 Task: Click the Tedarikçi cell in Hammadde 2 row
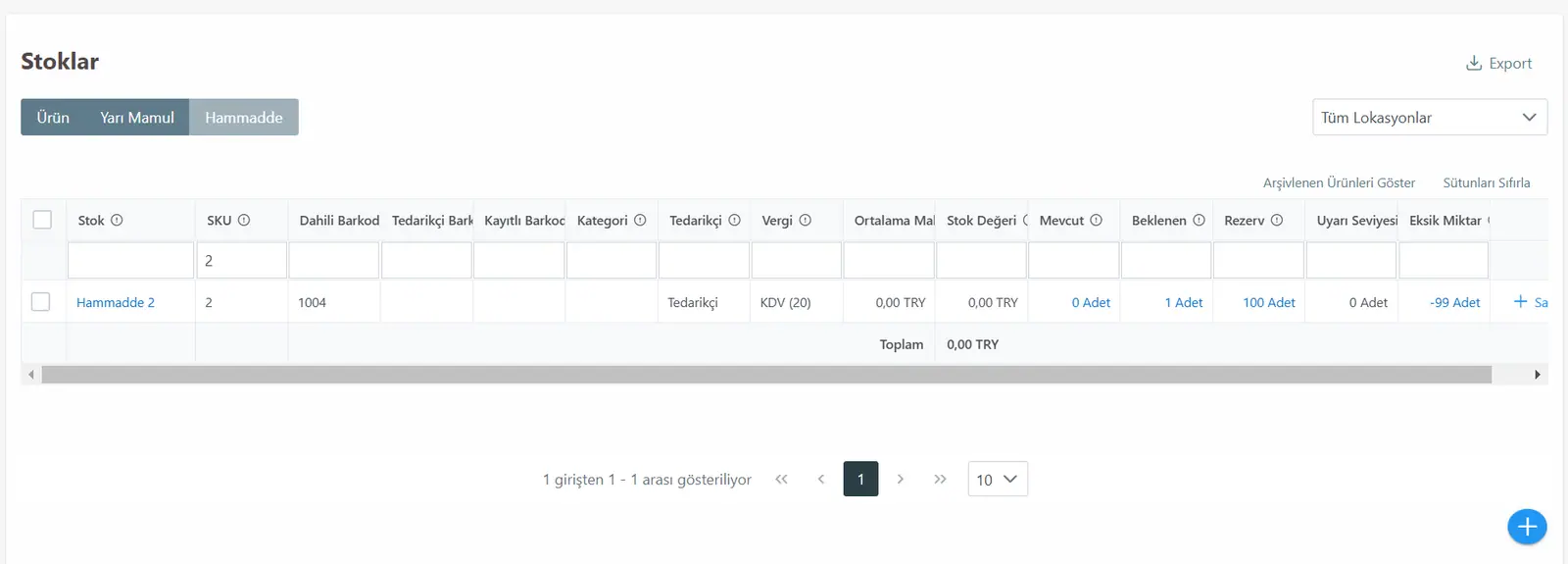(x=704, y=302)
